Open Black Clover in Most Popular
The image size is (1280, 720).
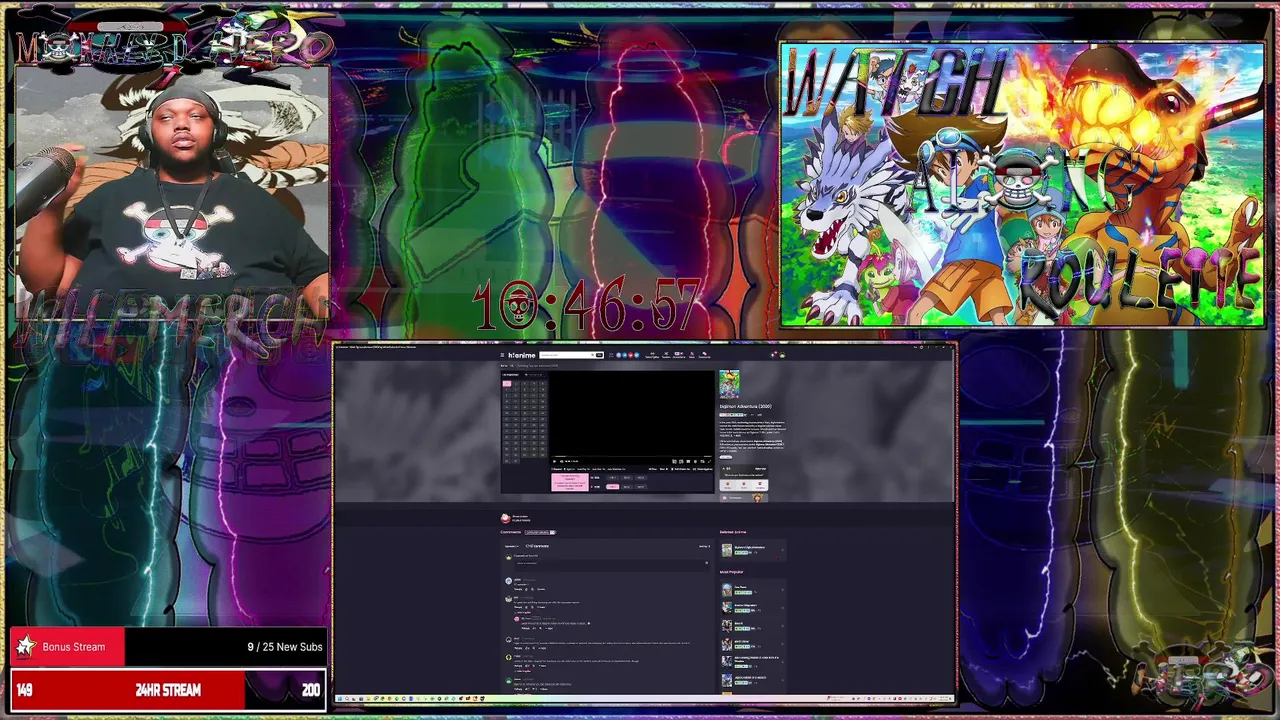pos(742,641)
